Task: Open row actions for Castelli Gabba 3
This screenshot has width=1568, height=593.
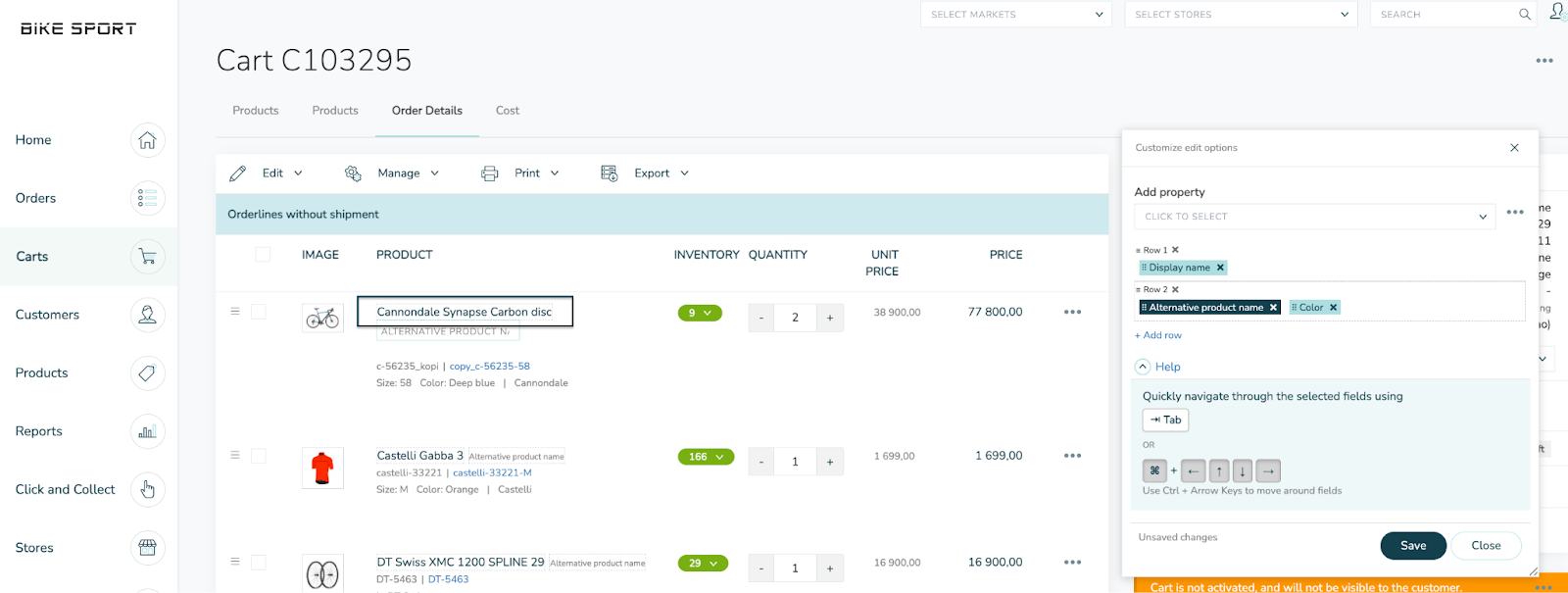Action: pyautogui.click(x=1073, y=456)
